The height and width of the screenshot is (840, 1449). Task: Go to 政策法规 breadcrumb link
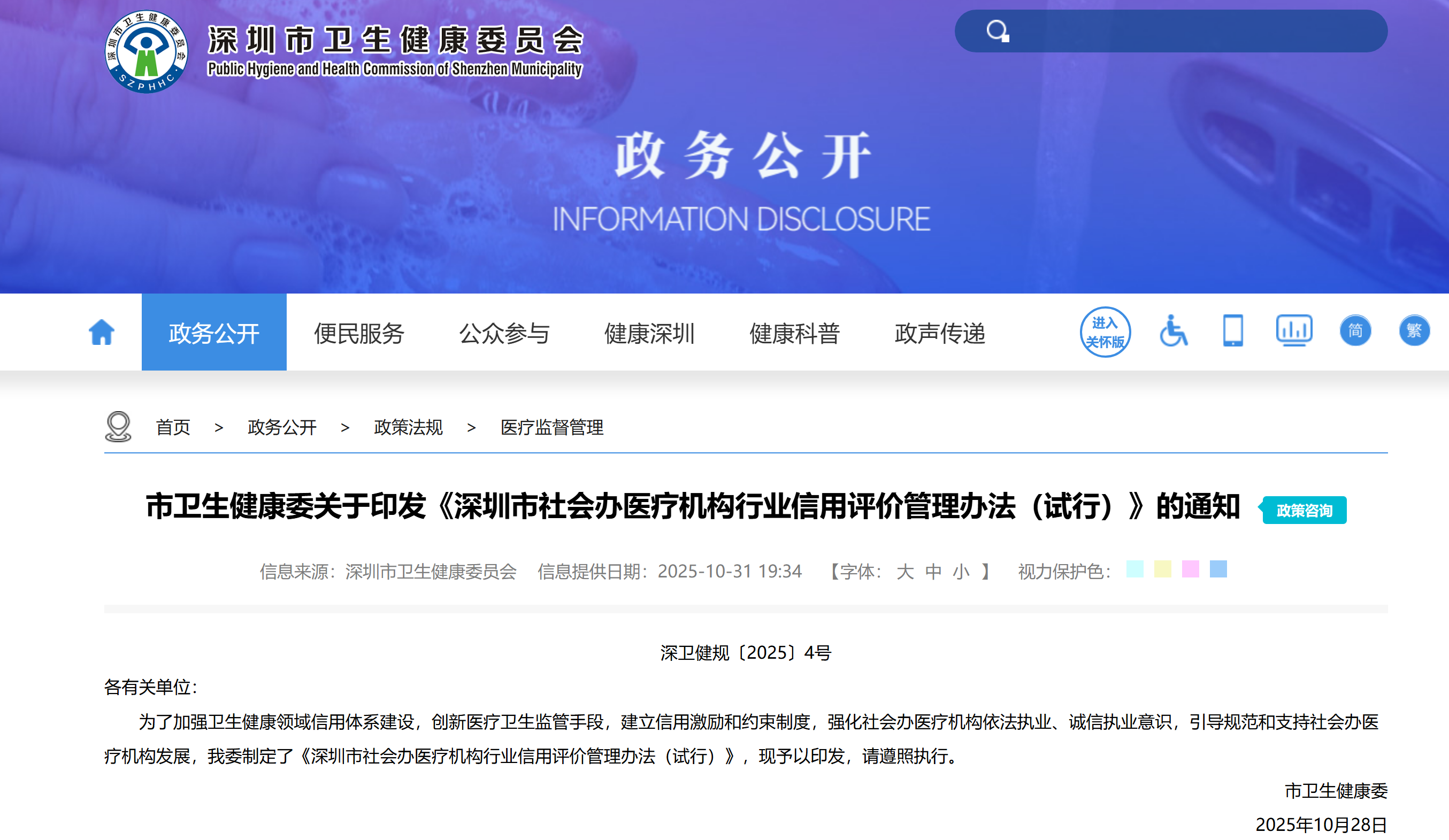408,427
